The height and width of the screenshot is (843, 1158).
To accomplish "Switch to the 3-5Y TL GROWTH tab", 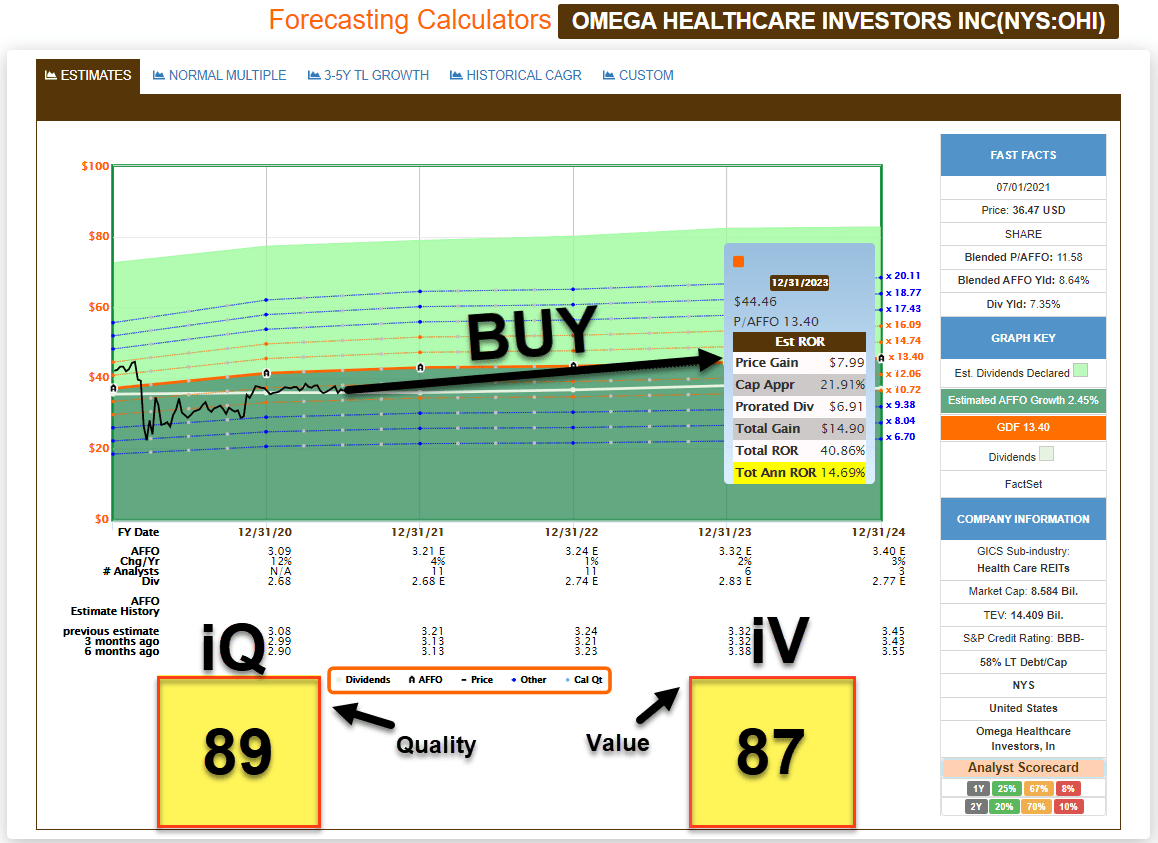I will (x=368, y=75).
